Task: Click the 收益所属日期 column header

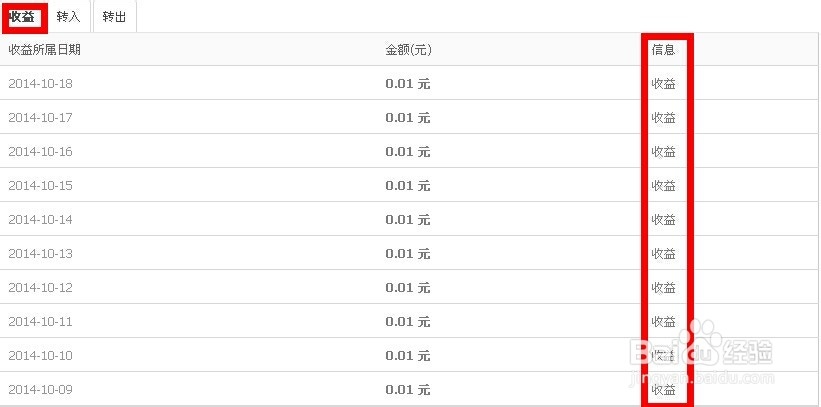Action: (45, 50)
